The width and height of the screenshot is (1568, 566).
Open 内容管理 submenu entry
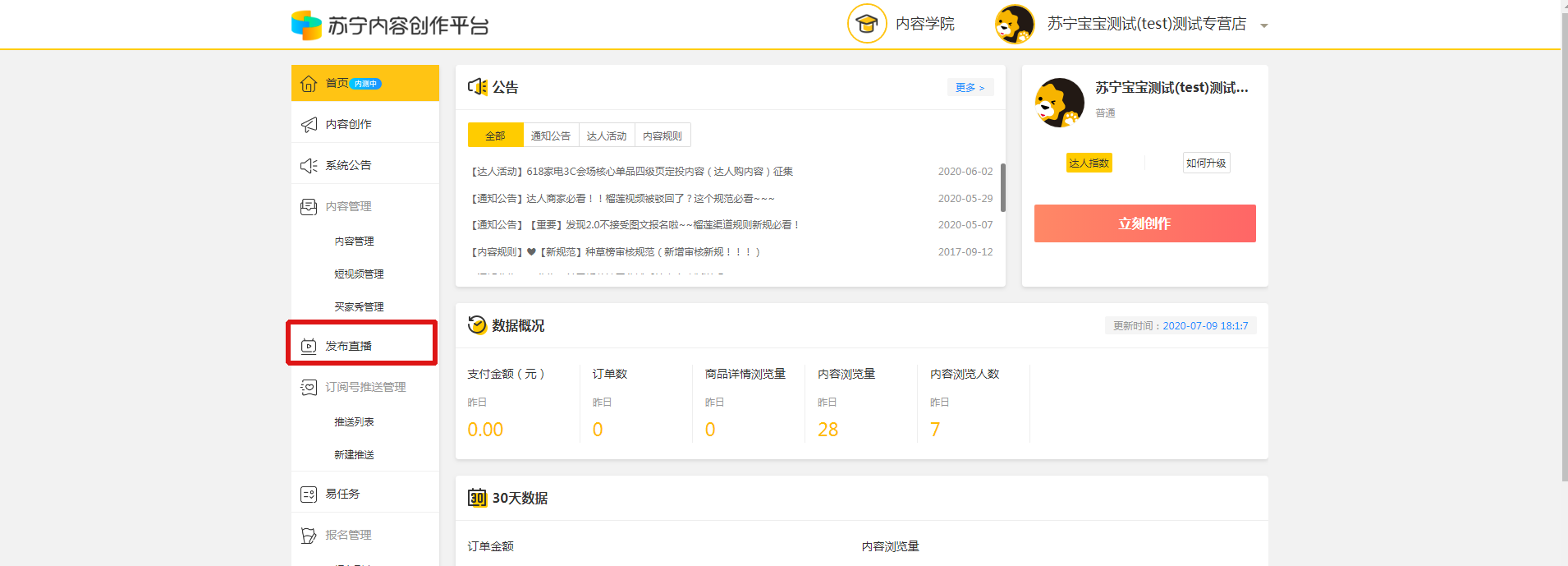354,241
